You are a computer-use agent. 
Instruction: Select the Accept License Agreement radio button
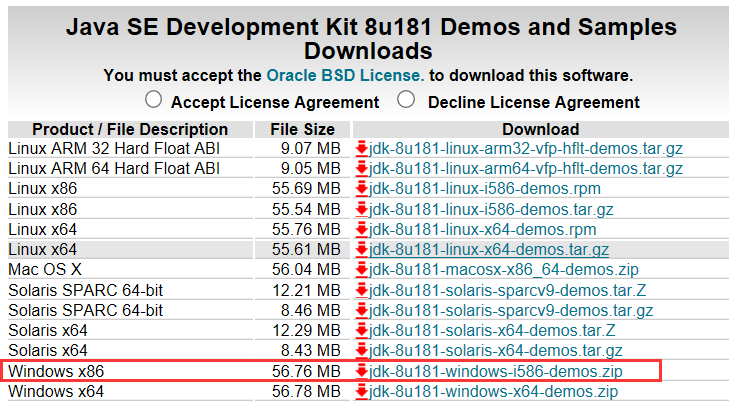click(153, 100)
